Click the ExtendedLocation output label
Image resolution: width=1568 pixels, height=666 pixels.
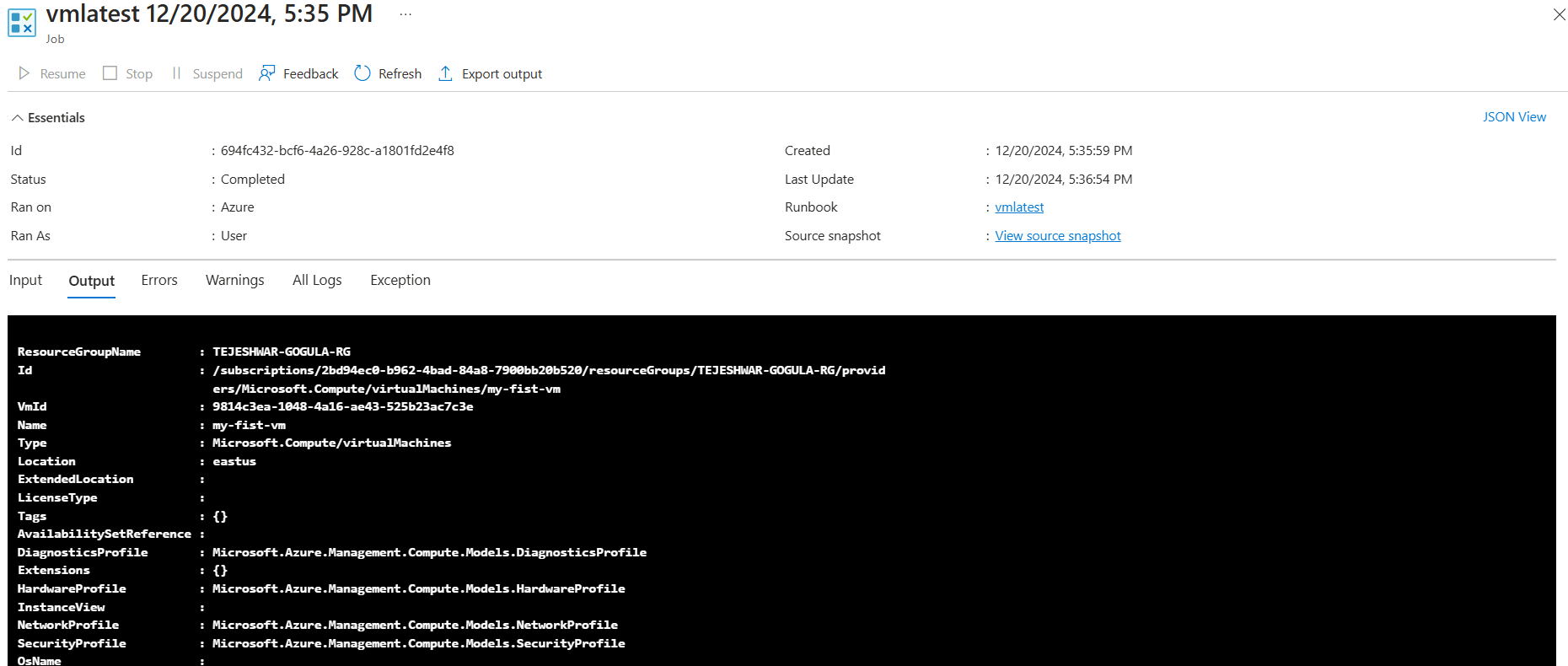tap(76, 479)
